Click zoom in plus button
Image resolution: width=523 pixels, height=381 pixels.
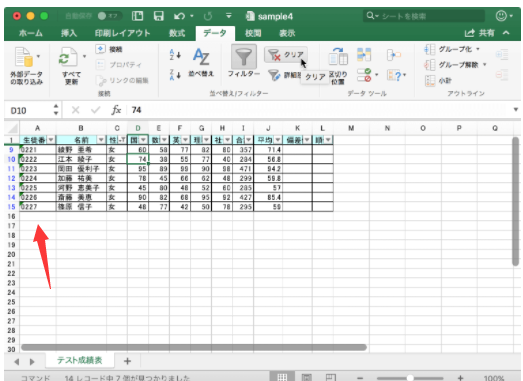pyautogui.click(x=461, y=378)
